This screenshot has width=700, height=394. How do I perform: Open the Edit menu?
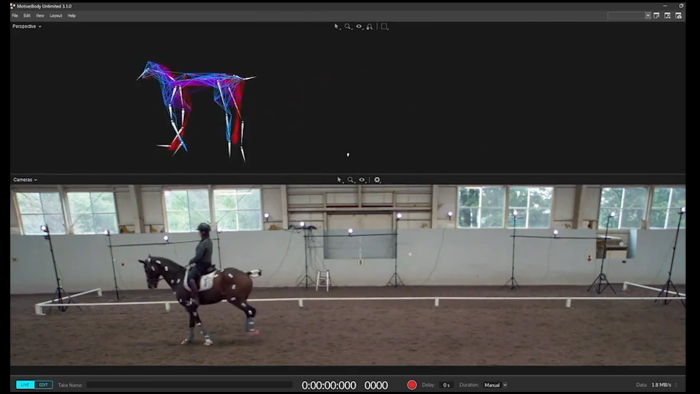point(27,16)
